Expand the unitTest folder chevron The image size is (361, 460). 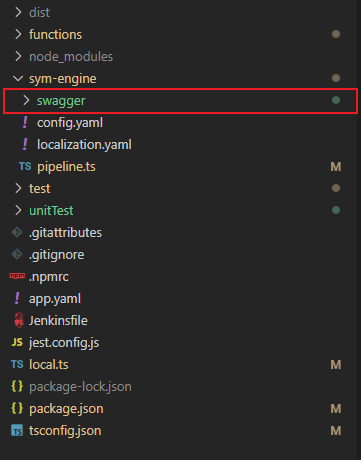click(18, 210)
